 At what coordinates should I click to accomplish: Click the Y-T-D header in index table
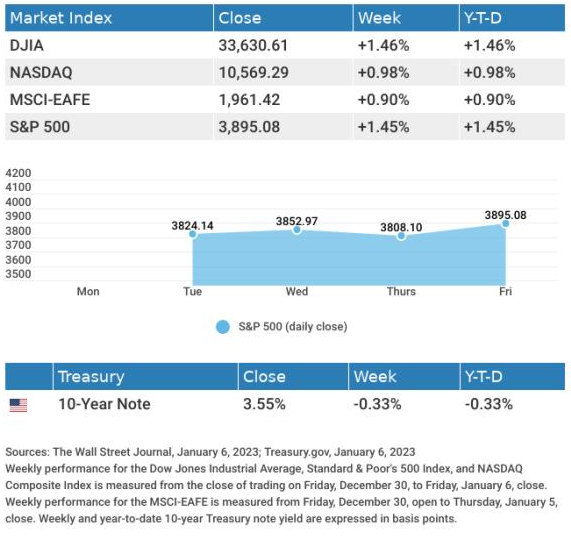(x=483, y=18)
